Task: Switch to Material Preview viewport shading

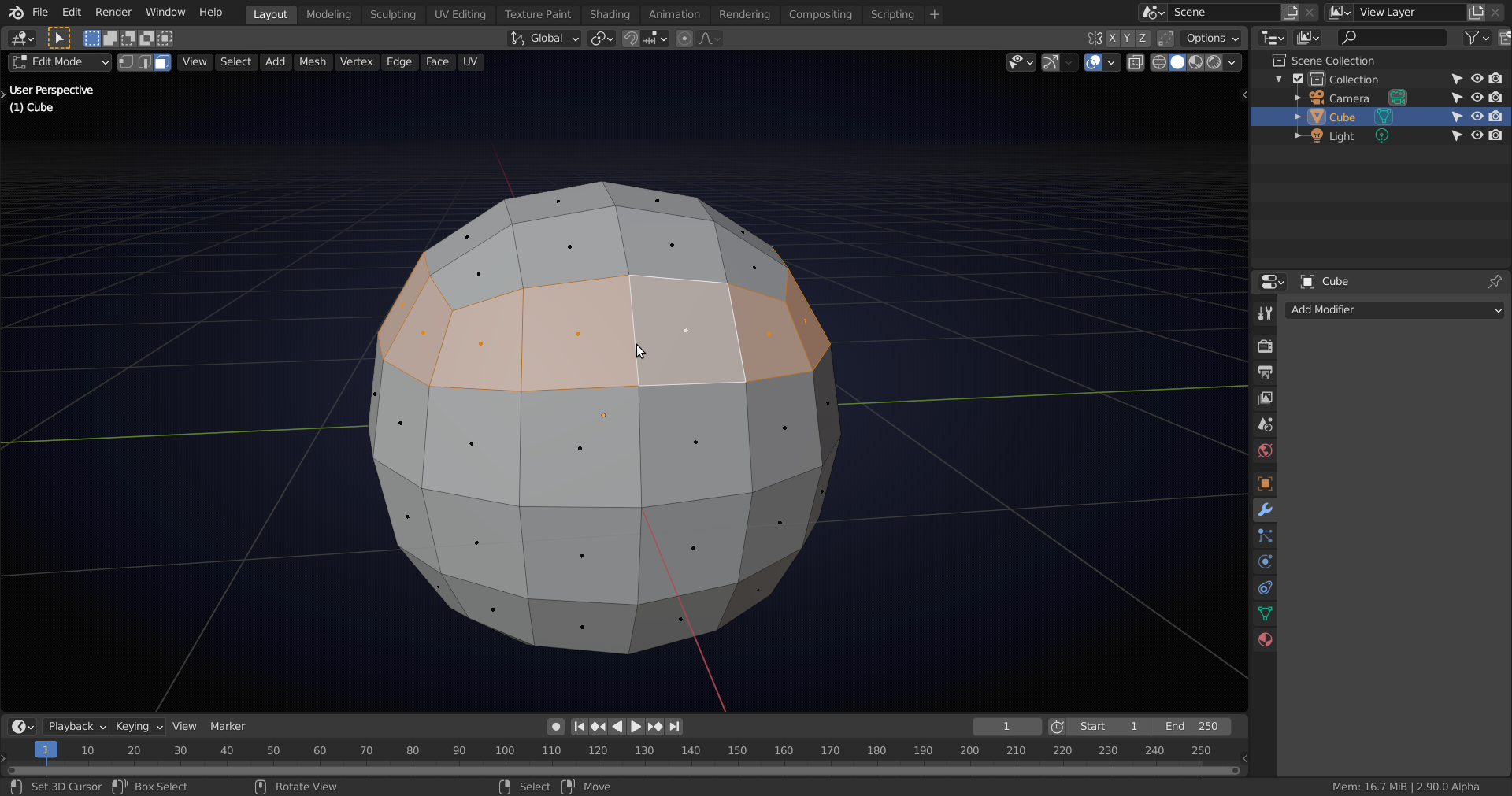Action: pyautogui.click(x=1196, y=63)
